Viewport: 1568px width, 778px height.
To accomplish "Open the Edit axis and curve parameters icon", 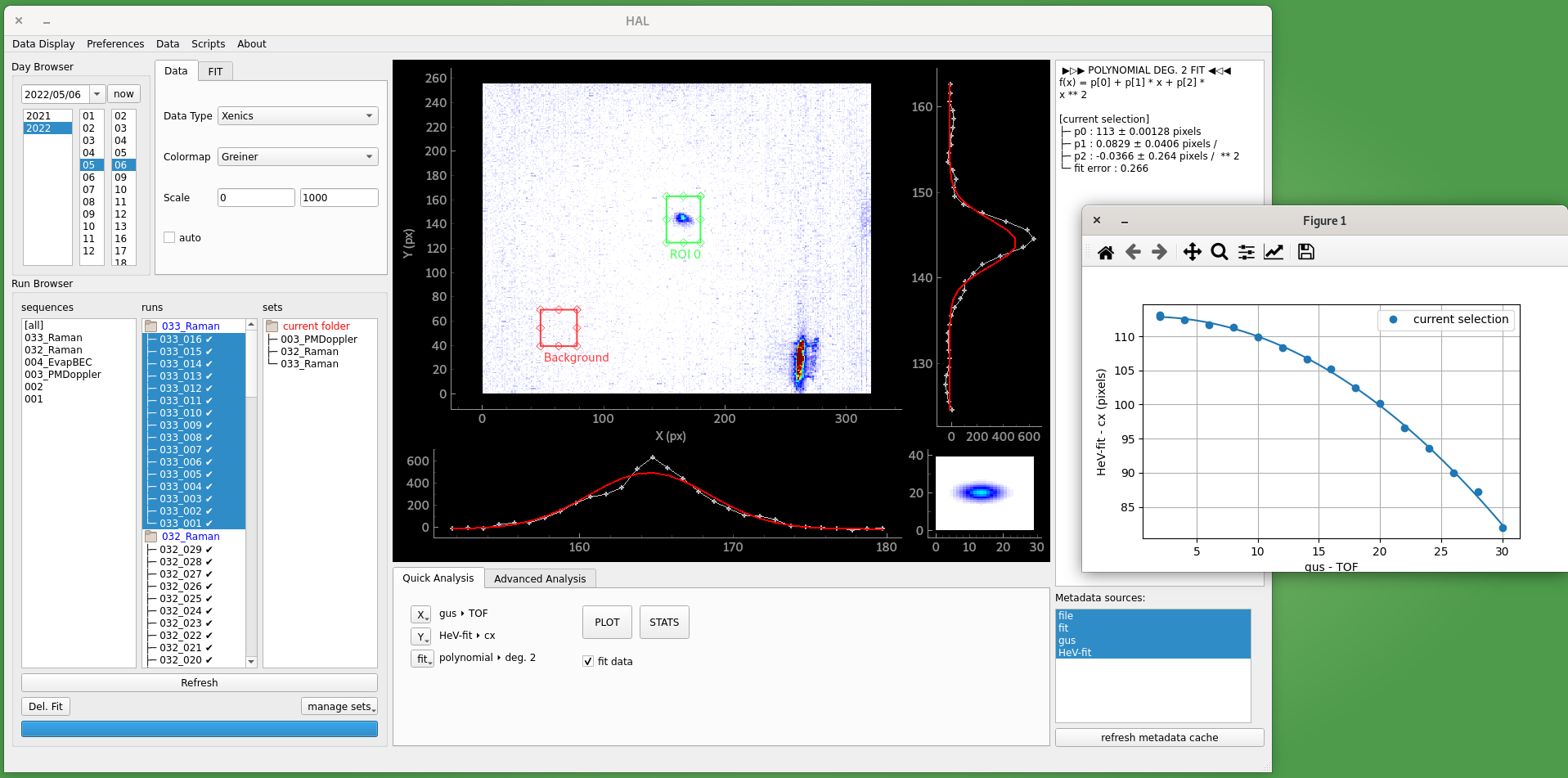I will pos(1274,252).
